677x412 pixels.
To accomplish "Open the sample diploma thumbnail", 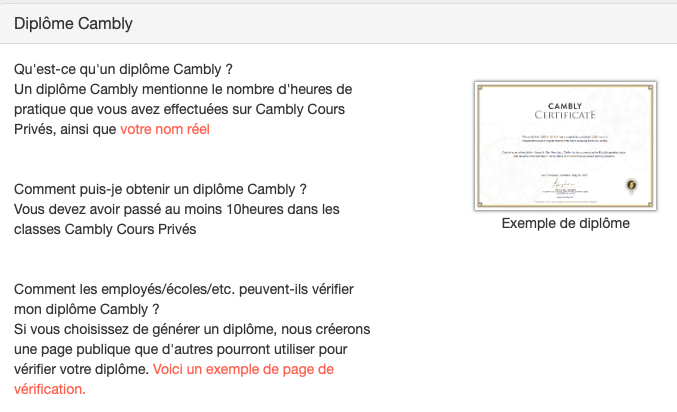I will [x=564, y=146].
